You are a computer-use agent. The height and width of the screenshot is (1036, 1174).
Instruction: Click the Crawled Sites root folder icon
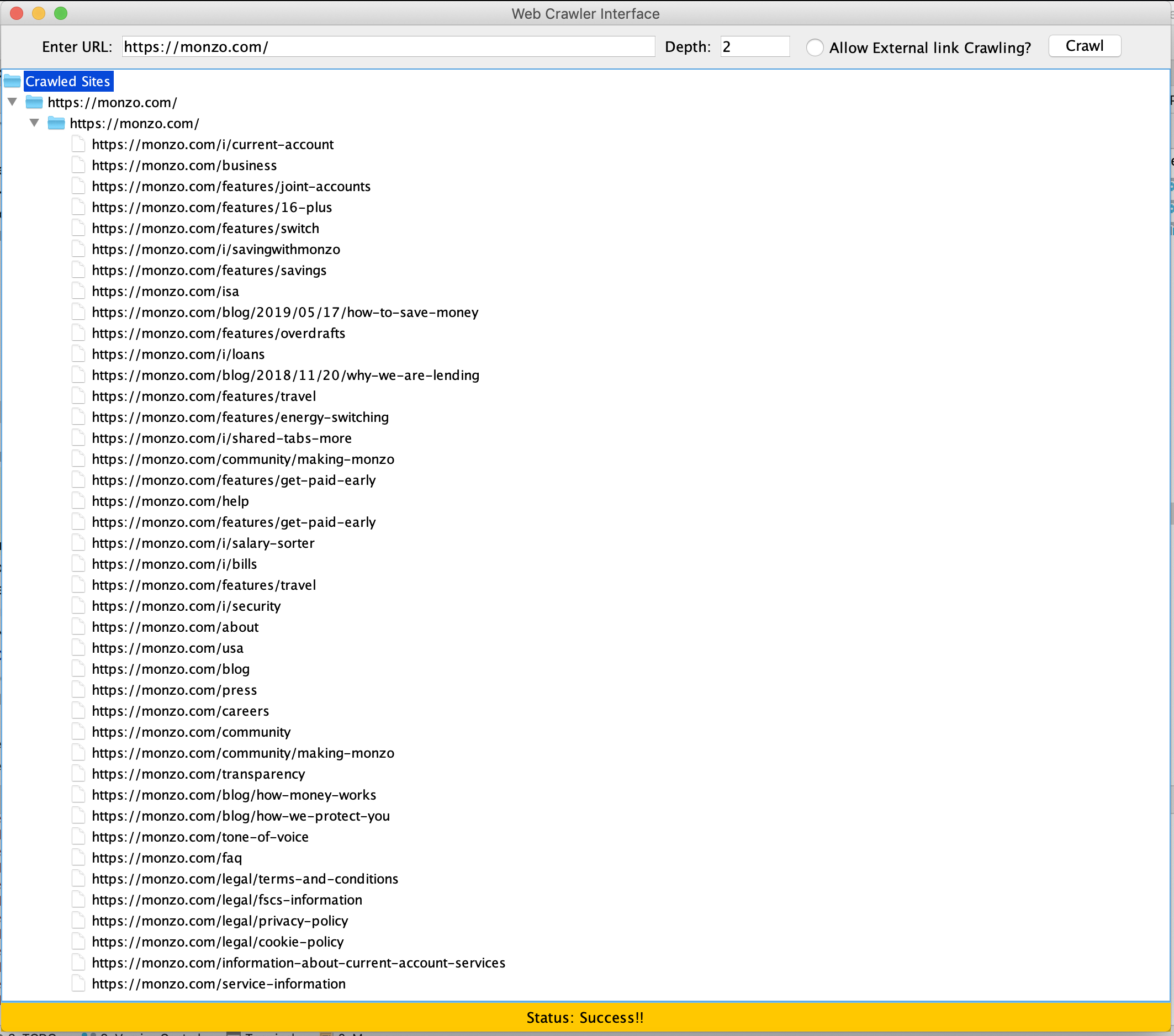point(12,81)
